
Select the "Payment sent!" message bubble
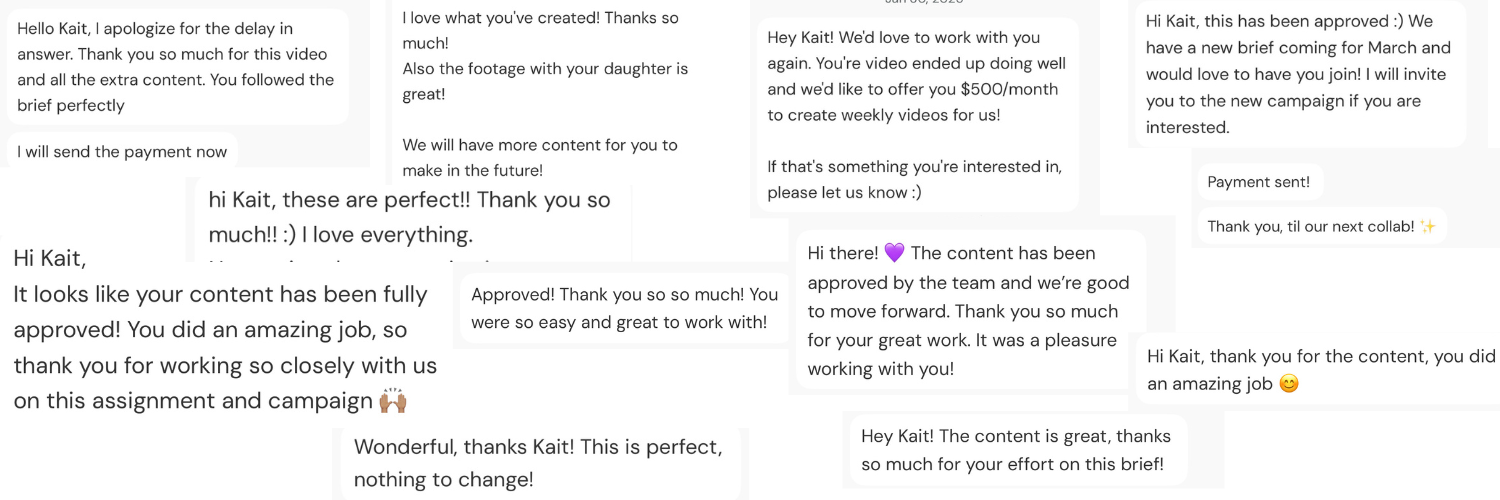pyautogui.click(x=1258, y=182)
